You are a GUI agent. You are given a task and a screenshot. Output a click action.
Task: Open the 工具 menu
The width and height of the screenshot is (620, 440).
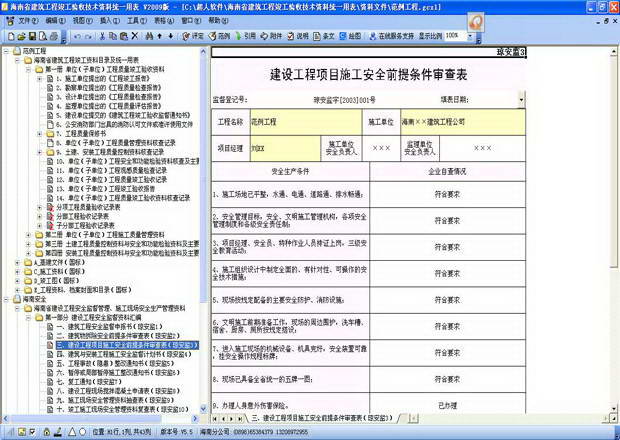click(x=137, y=21)
